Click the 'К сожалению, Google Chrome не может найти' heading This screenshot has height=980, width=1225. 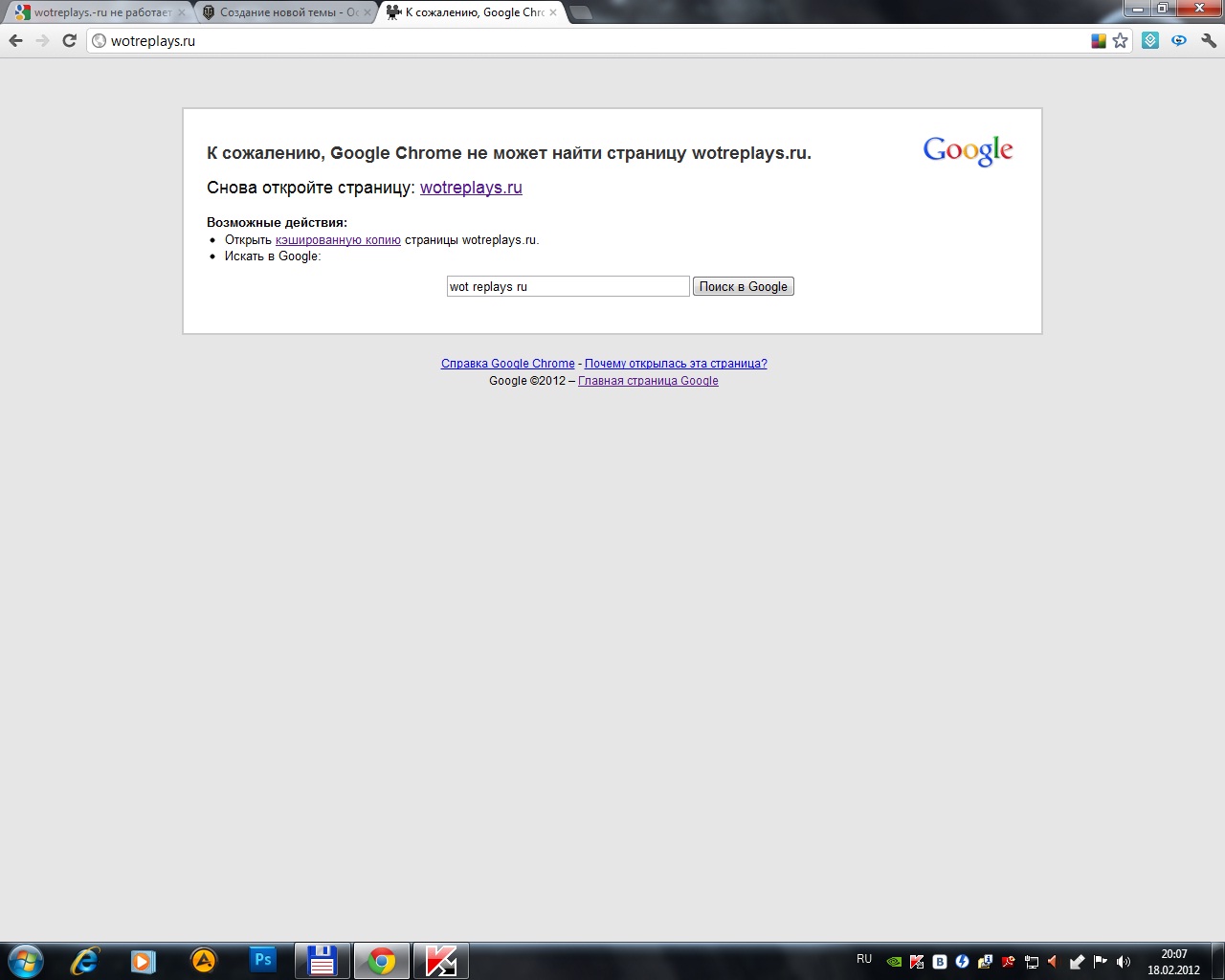(509, 153)
